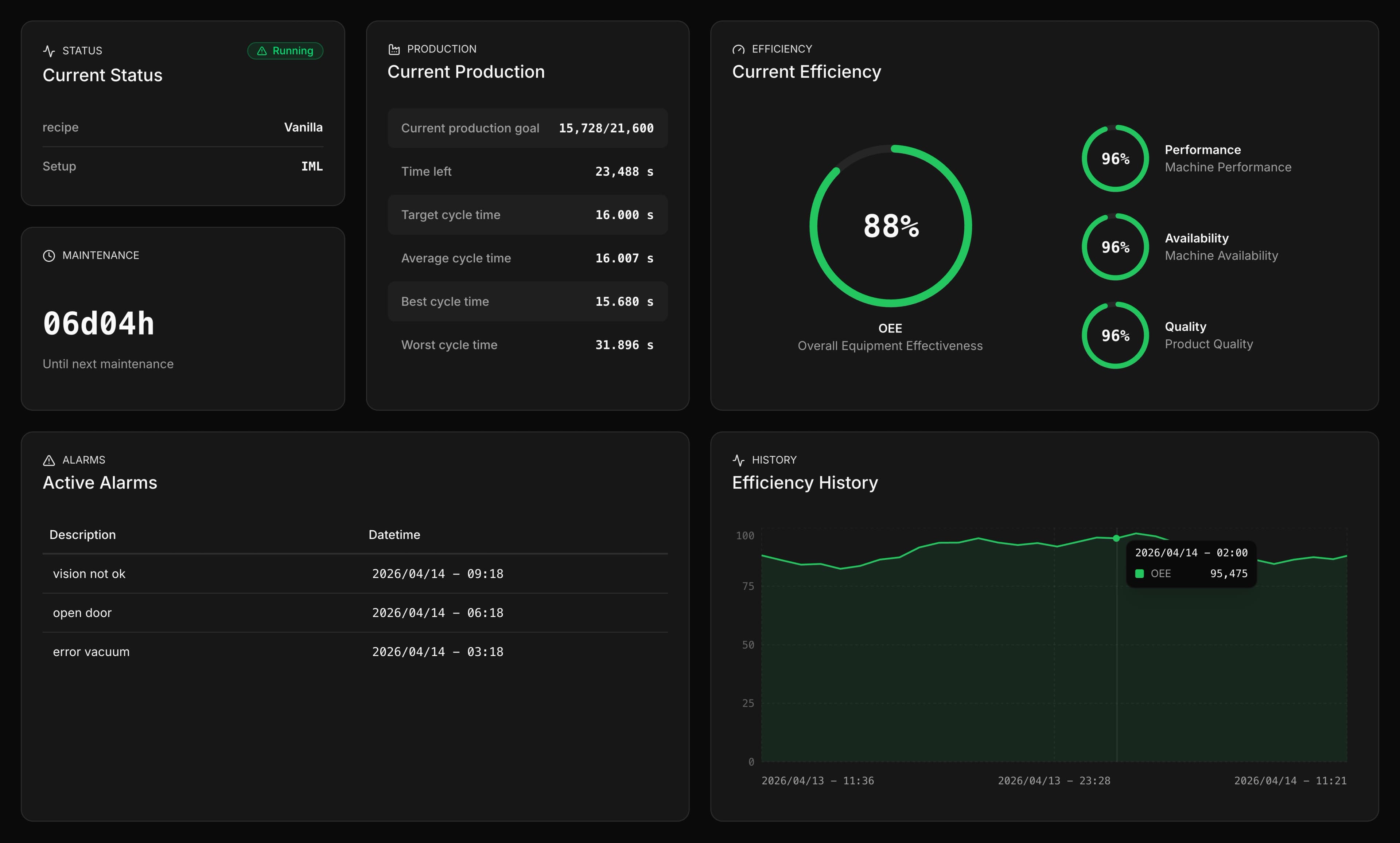This screenshot has width=1400, height=843.
Task: Click the Availability 96% ring gauge
Action: tap(1115, 247)
